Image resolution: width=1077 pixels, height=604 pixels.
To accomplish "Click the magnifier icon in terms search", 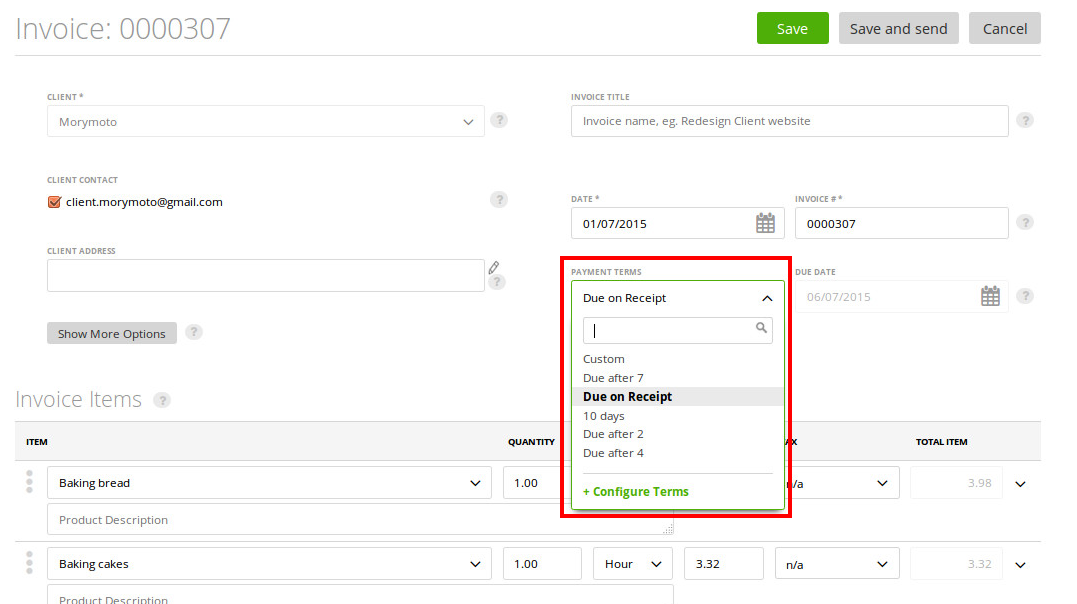I will click(x=761, y=328).
